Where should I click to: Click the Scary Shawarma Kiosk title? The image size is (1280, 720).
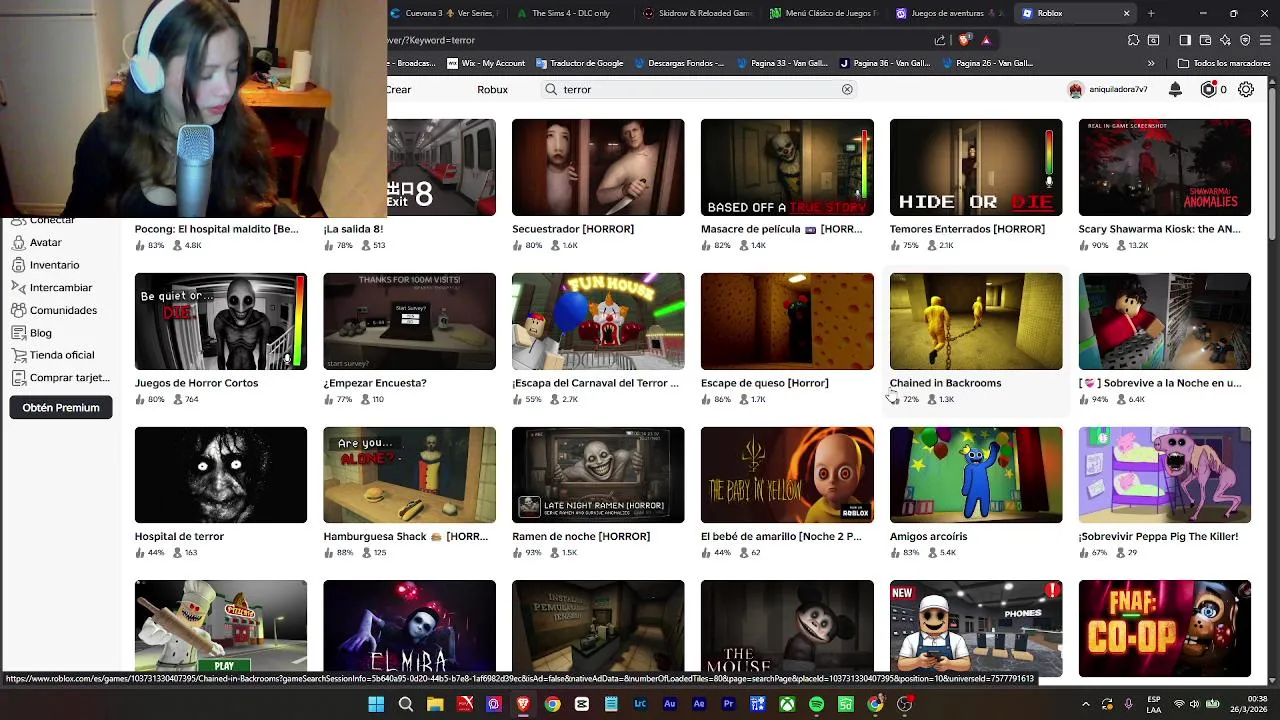coord(1159,229)
